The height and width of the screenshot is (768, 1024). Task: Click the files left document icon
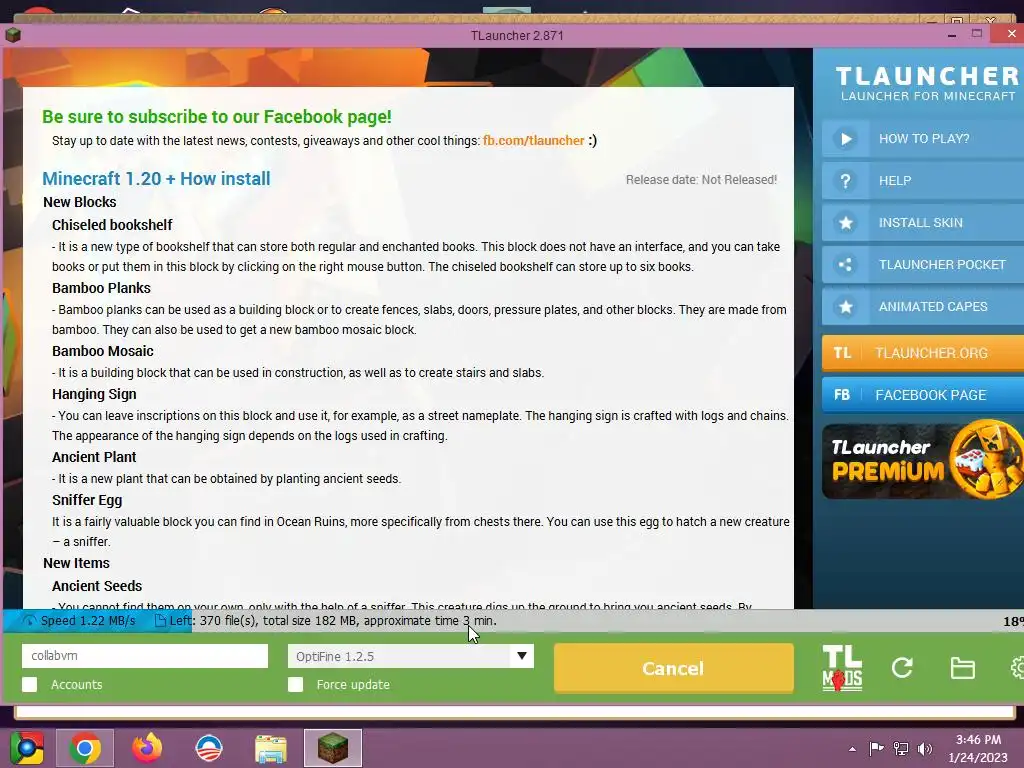coord(160,620)
